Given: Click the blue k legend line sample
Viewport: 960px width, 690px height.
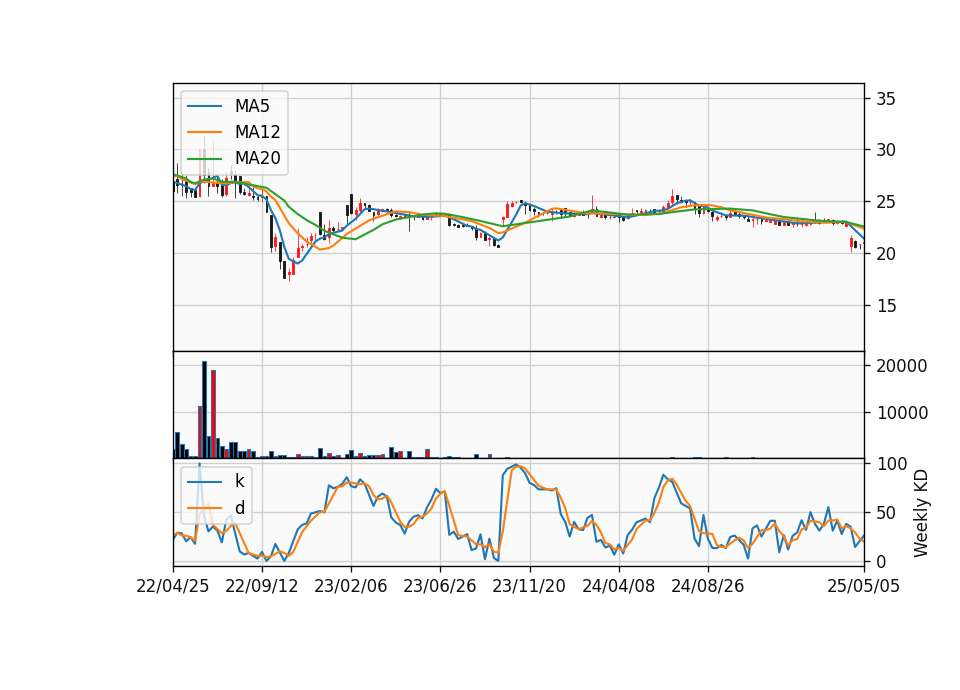Looking at the screenshot, I should pos(204,481).
